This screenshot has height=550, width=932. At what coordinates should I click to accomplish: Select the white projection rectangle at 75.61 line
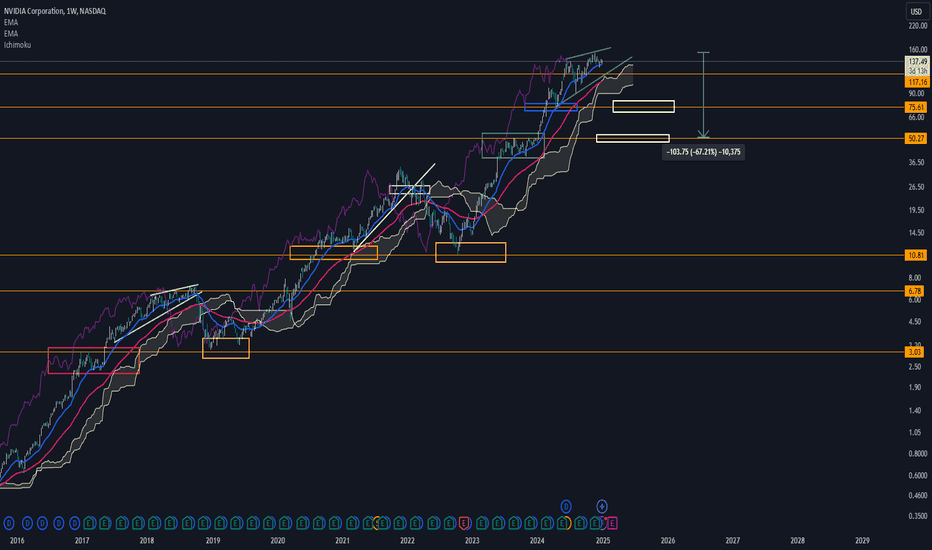(x=644, y=106)
